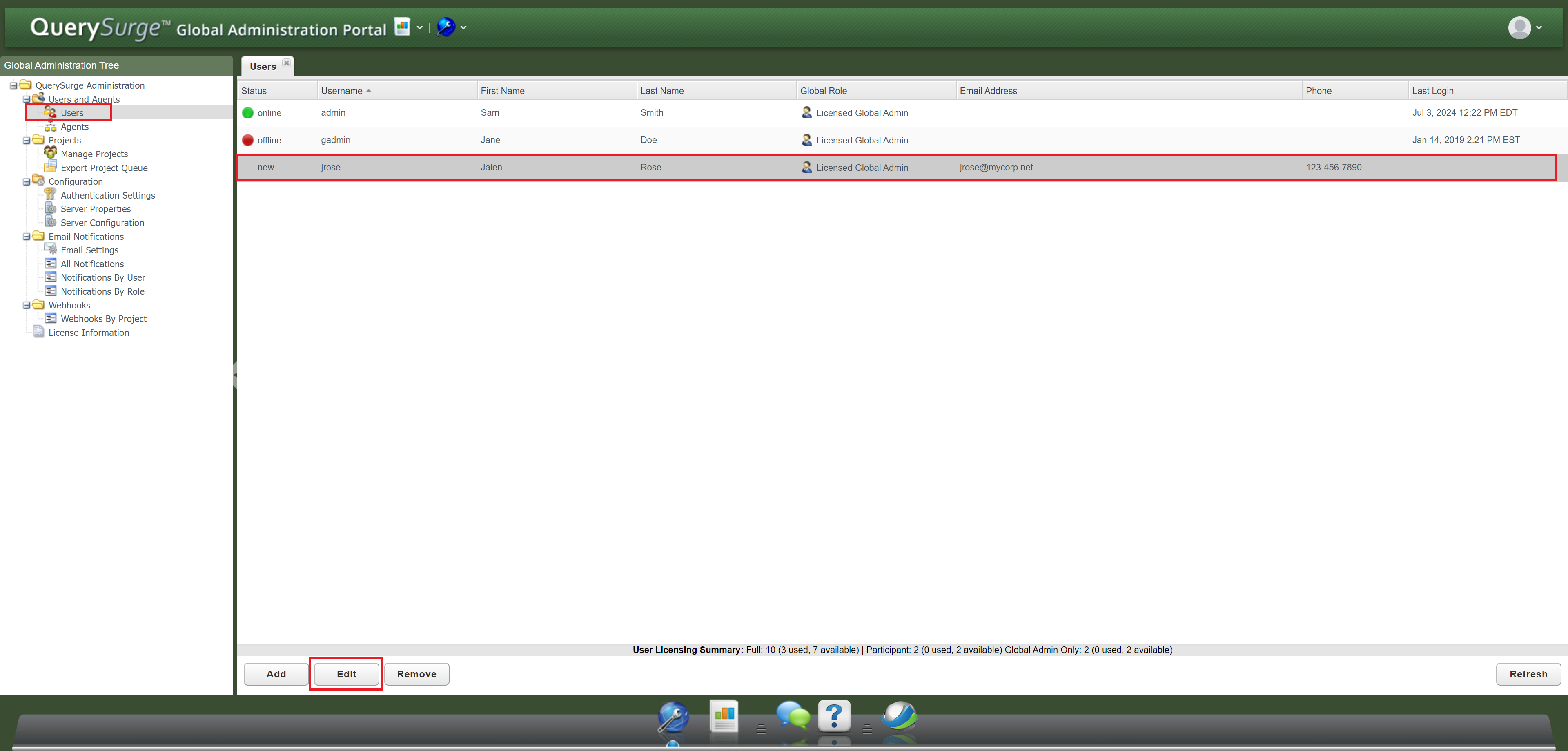The height and width of the screenshot is (751, 1568).
Task: Click the Export Project Queue icon
Action: (x=51, y=167)
